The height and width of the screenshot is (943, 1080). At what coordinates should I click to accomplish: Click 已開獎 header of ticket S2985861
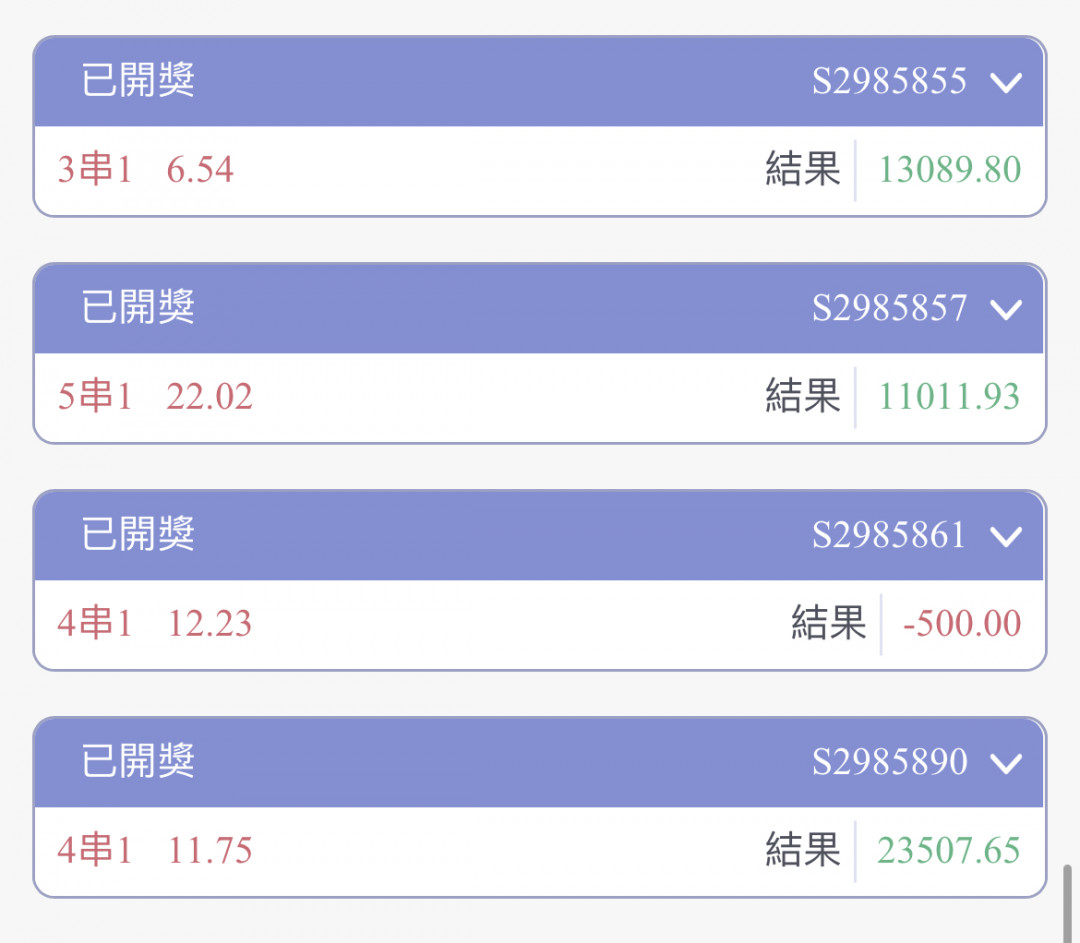[138, 534]
